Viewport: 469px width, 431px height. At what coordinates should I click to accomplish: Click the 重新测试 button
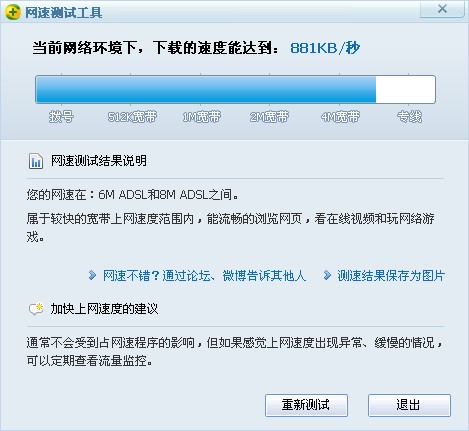point(306,405)
